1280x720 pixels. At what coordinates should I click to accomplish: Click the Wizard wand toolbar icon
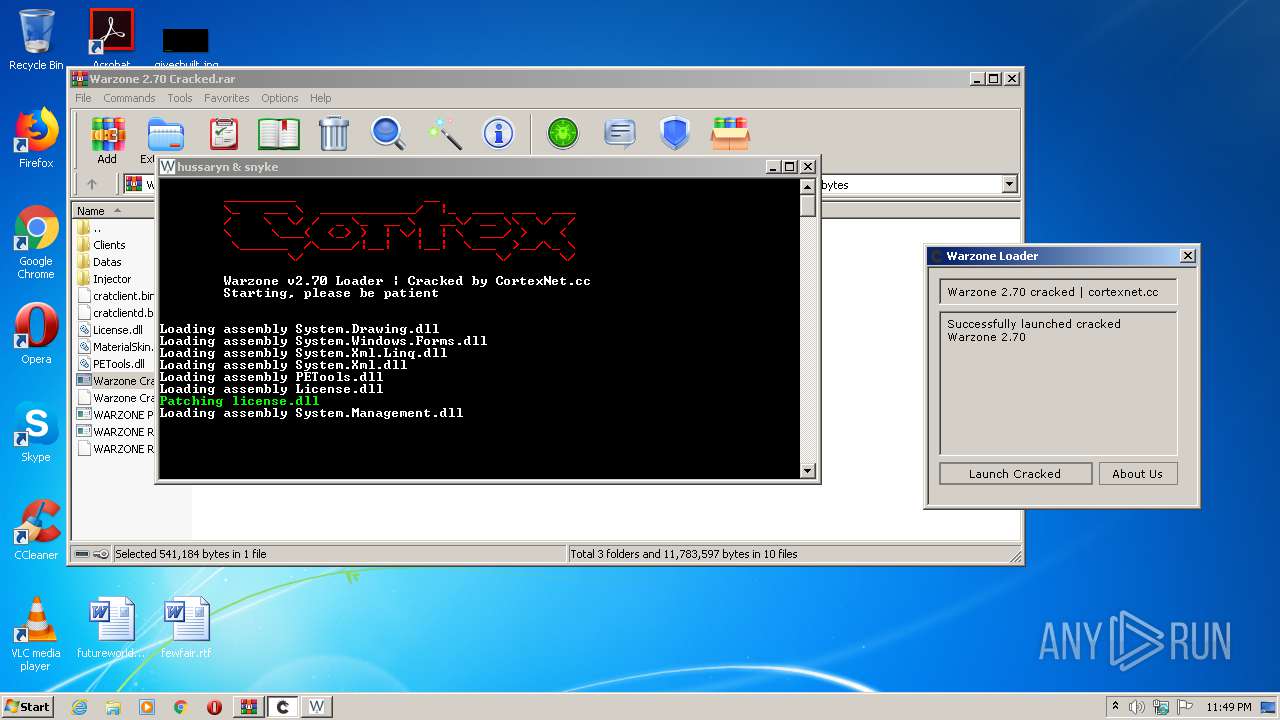[x=444, y=133]
